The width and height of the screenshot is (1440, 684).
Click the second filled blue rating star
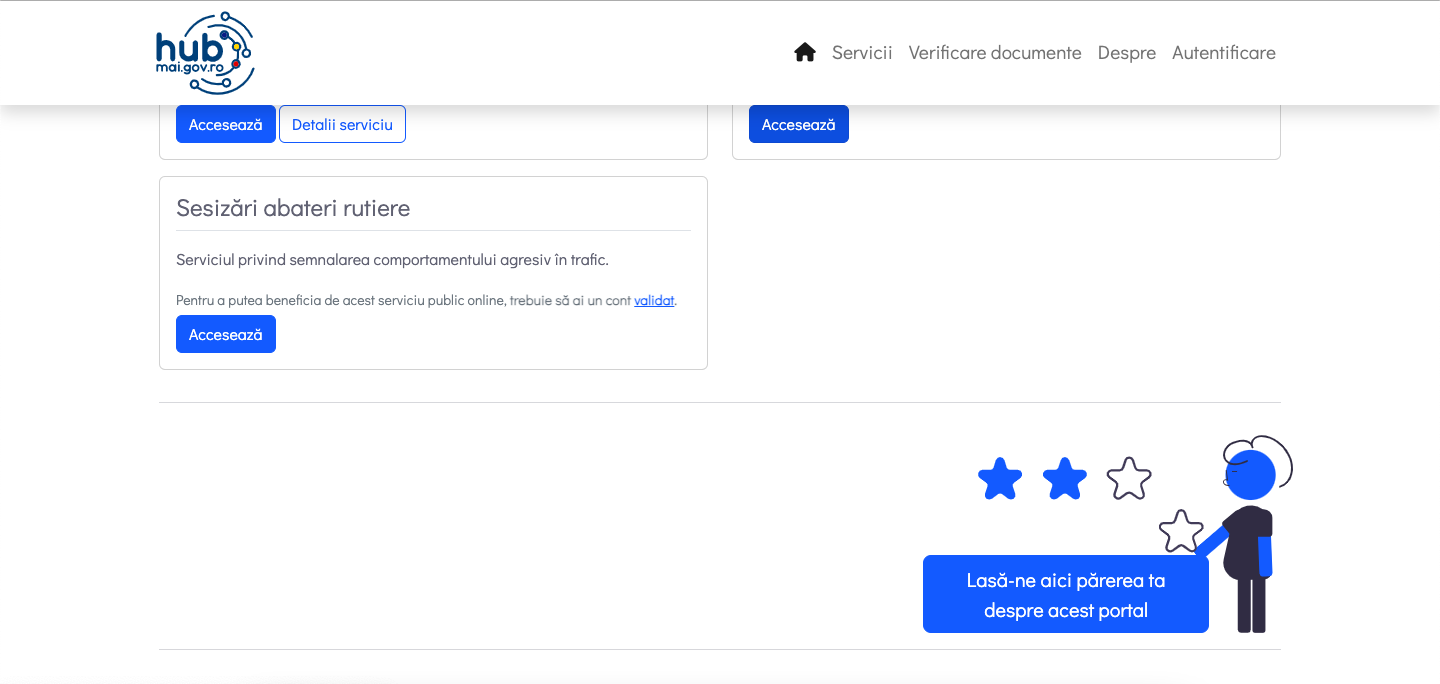(x=1064, y=479)
